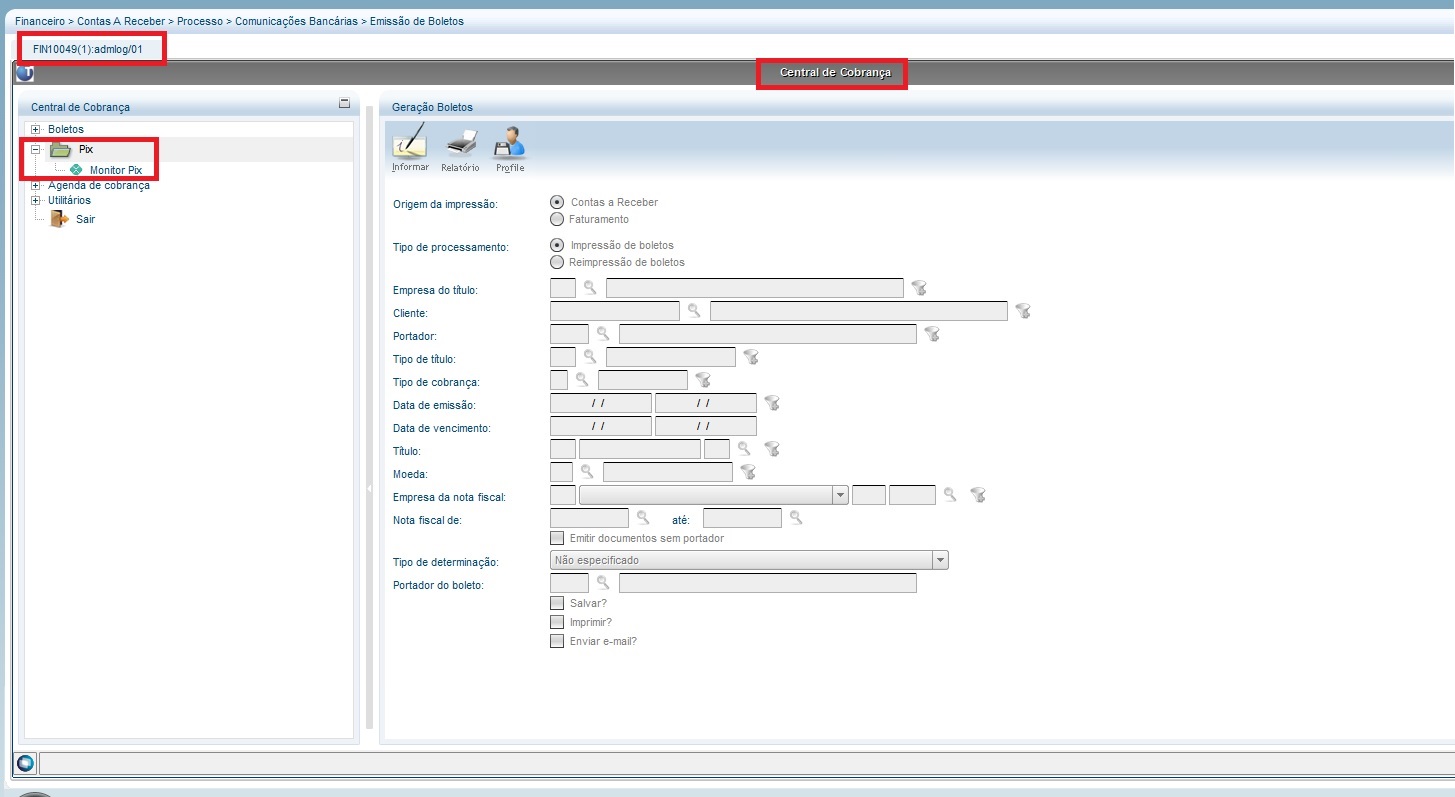Screen dimensions: 1455x797
Task: Expand the Utilitários tree node
Action: pyautogui.click(x=36, y=200)
